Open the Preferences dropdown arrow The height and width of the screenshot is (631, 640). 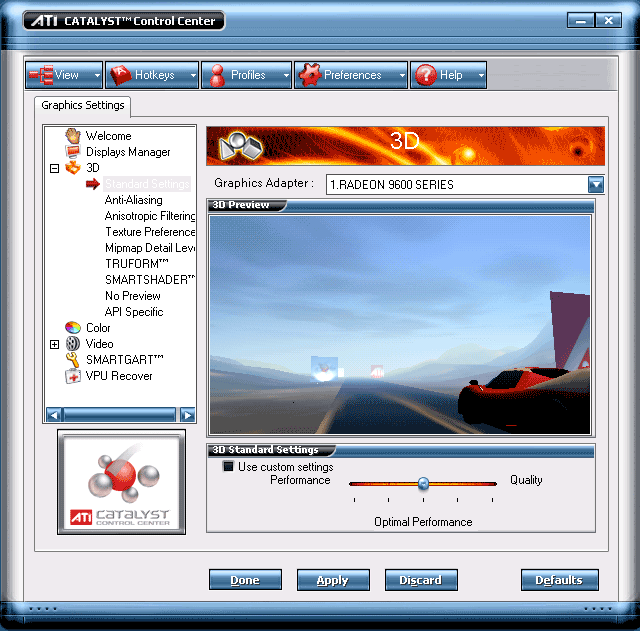pos(402,75)
